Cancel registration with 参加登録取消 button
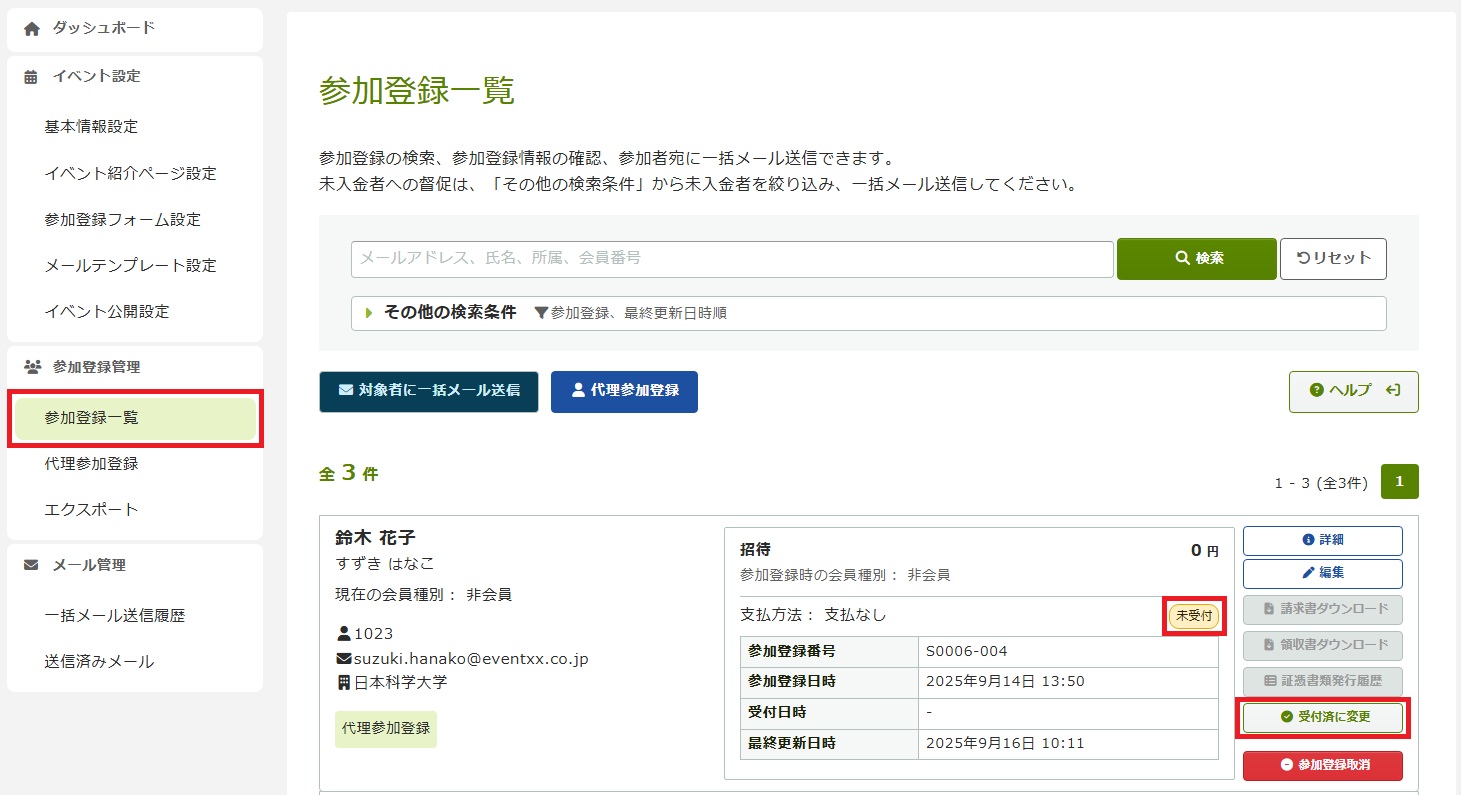This screenshot has height=795, width=1461. coord(1322,765)
